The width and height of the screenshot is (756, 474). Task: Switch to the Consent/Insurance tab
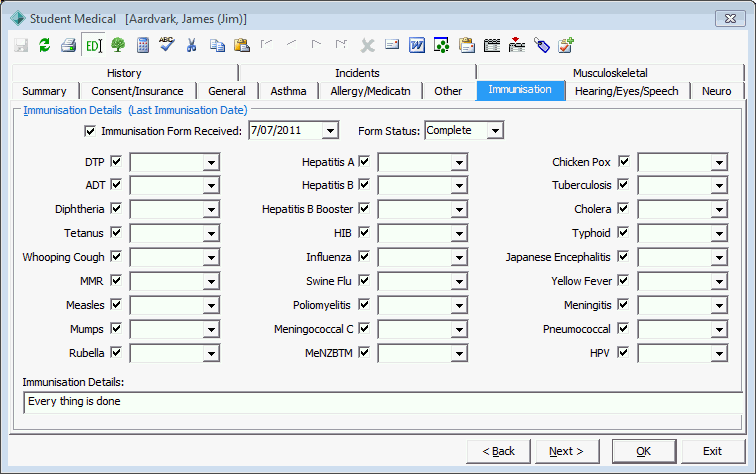click(137, 91)
